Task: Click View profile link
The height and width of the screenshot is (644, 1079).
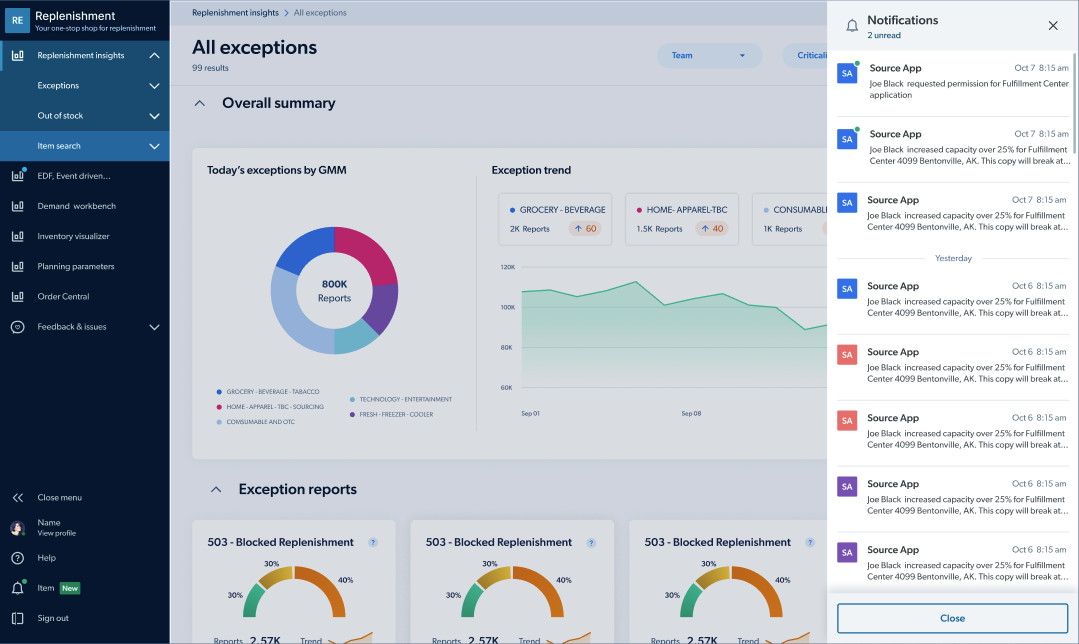Action: (x=56, y=533)
